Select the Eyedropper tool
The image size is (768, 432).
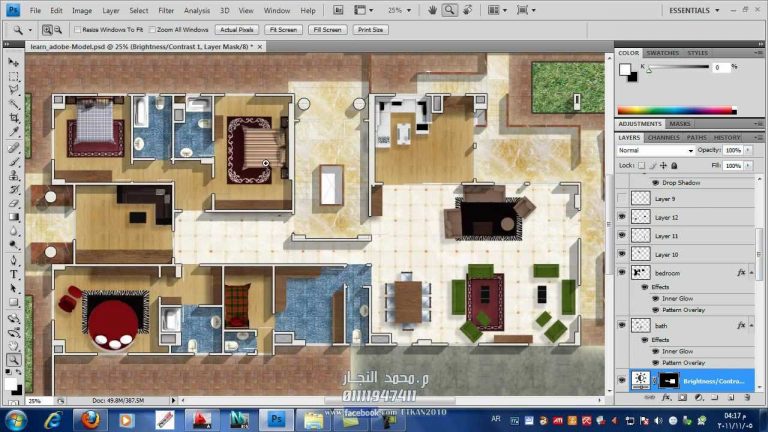tap(14, 132)
